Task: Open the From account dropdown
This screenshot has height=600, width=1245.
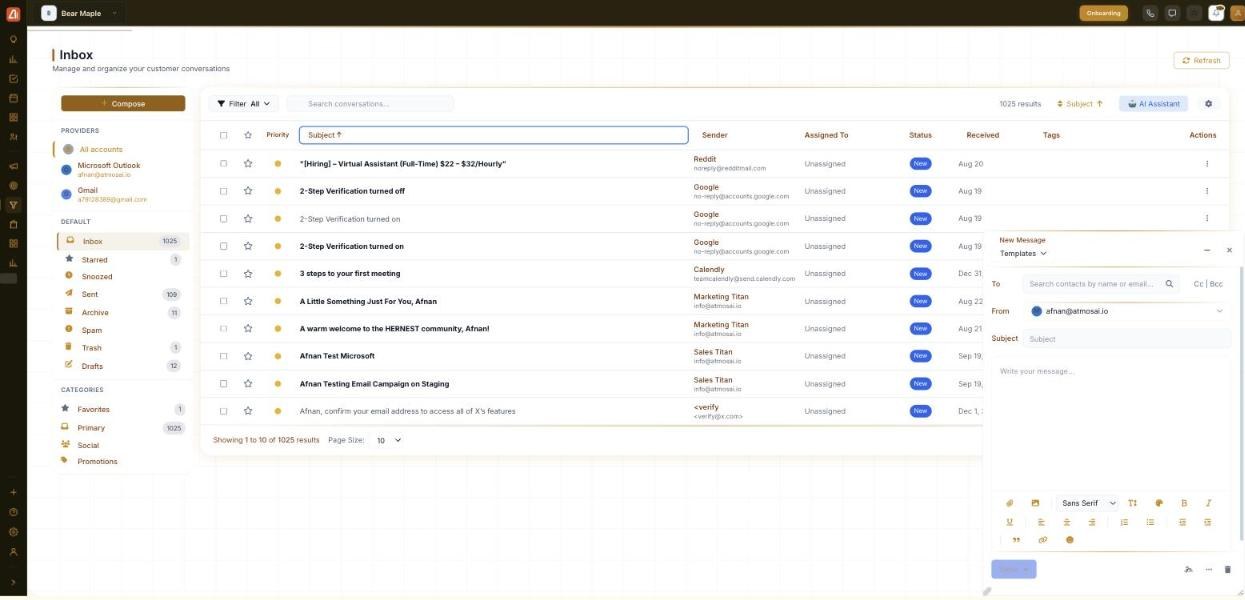Action: 1127,311
